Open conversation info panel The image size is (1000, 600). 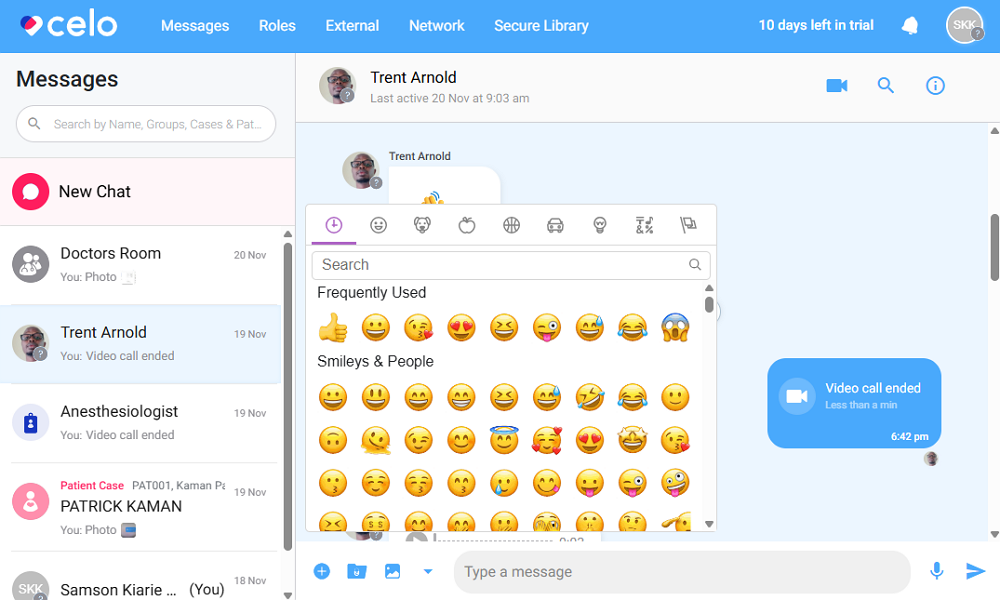[935, 85]
